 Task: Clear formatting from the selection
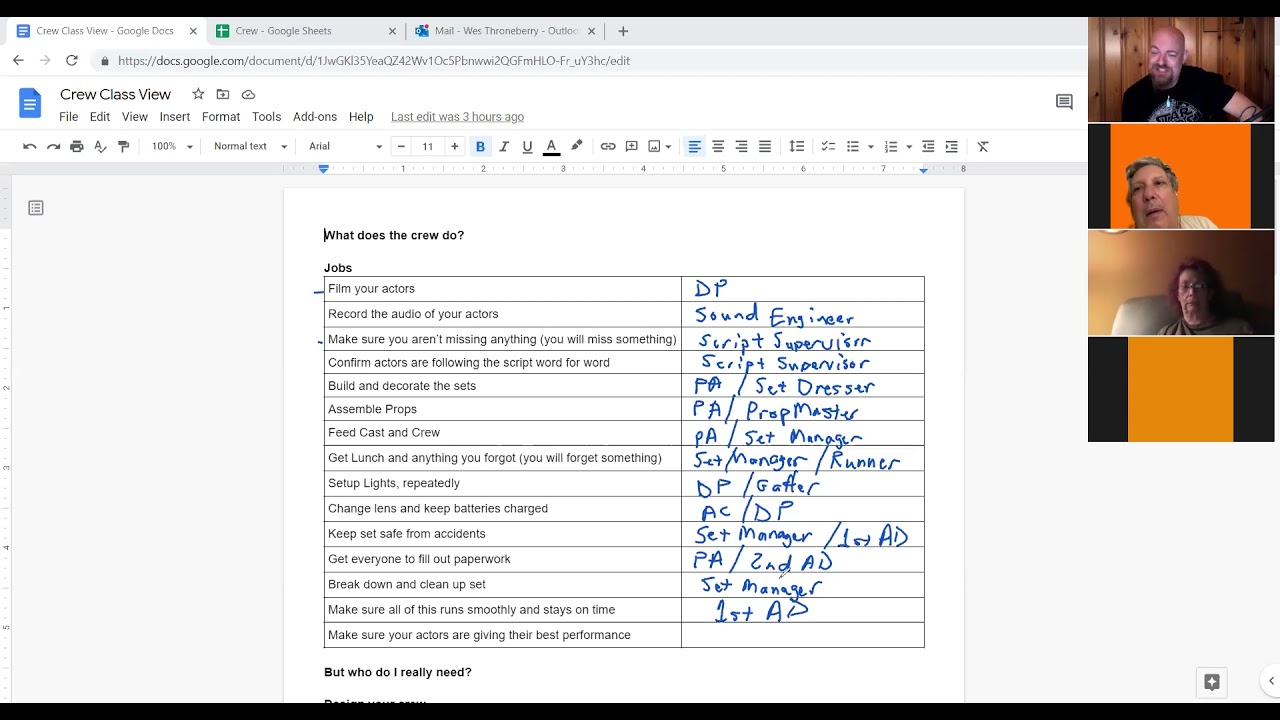[x=983, y=146]
